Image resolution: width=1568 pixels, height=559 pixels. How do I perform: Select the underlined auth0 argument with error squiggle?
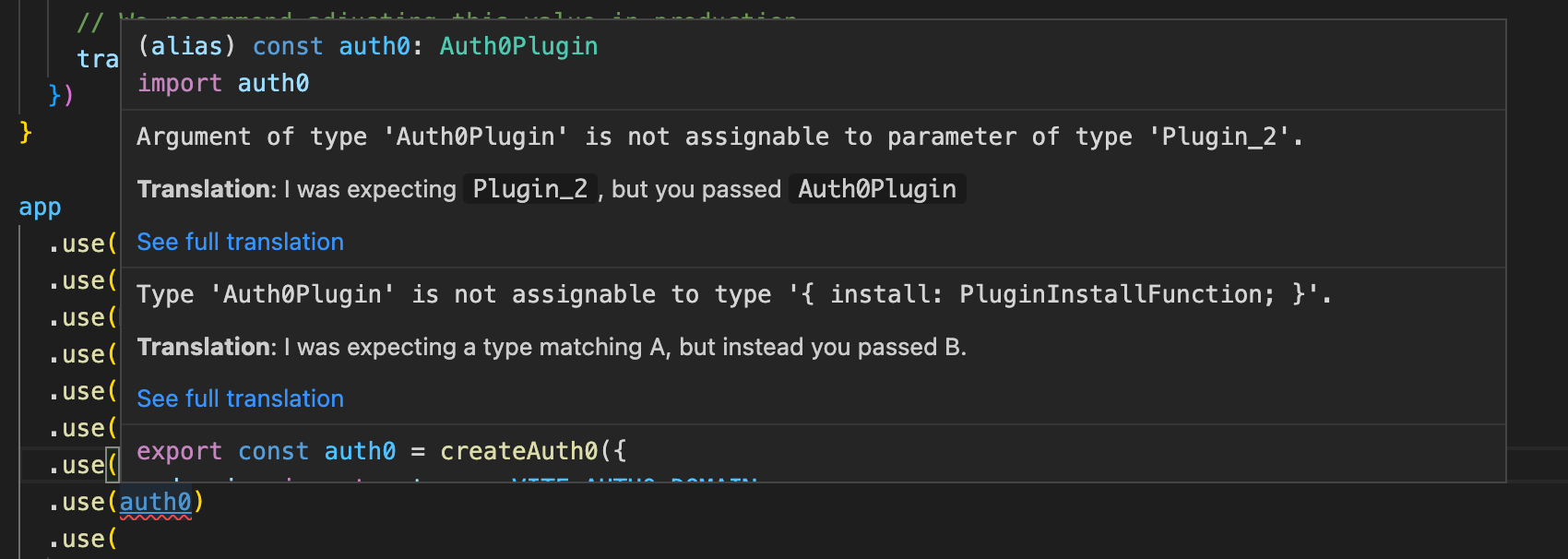(155, 502)
